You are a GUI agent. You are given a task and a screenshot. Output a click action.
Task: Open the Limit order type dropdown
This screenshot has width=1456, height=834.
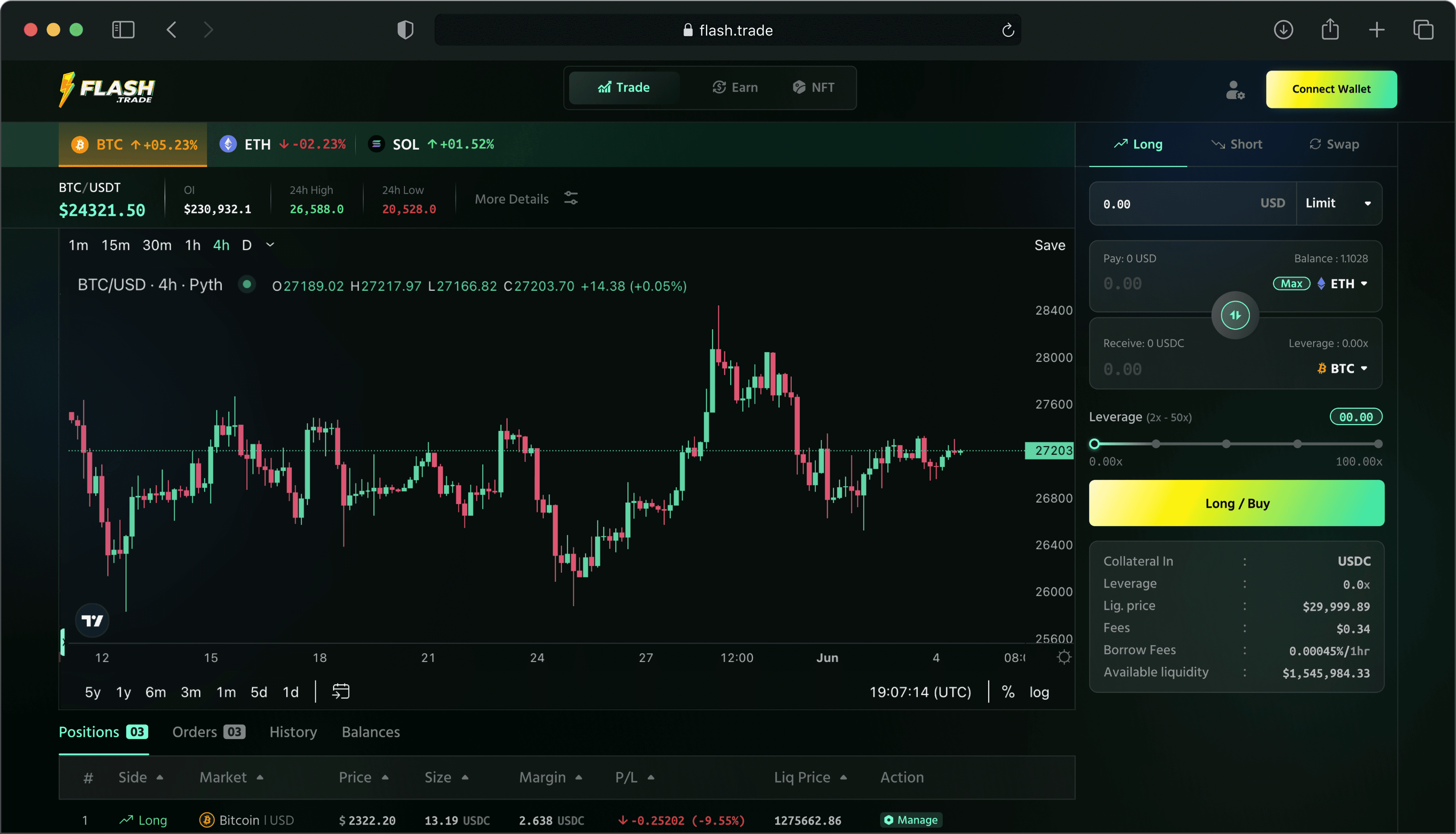click(x=1338, y=203)
